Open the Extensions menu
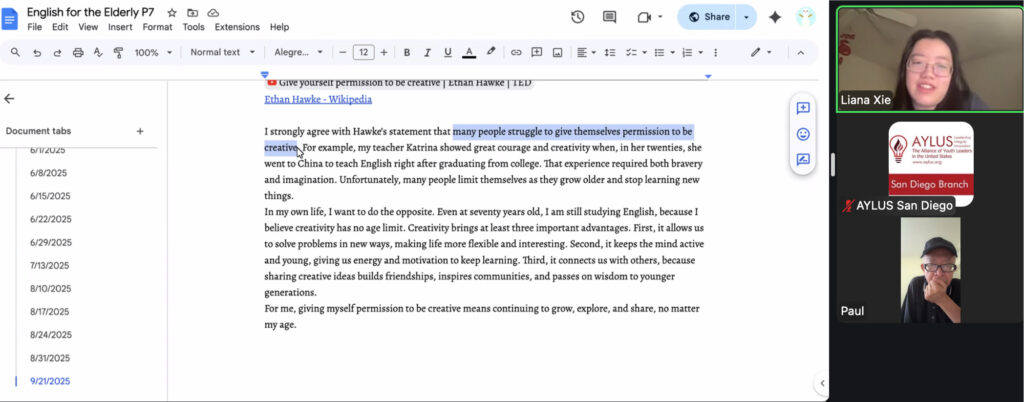The image size is (1024, 402). pos(237,27)
